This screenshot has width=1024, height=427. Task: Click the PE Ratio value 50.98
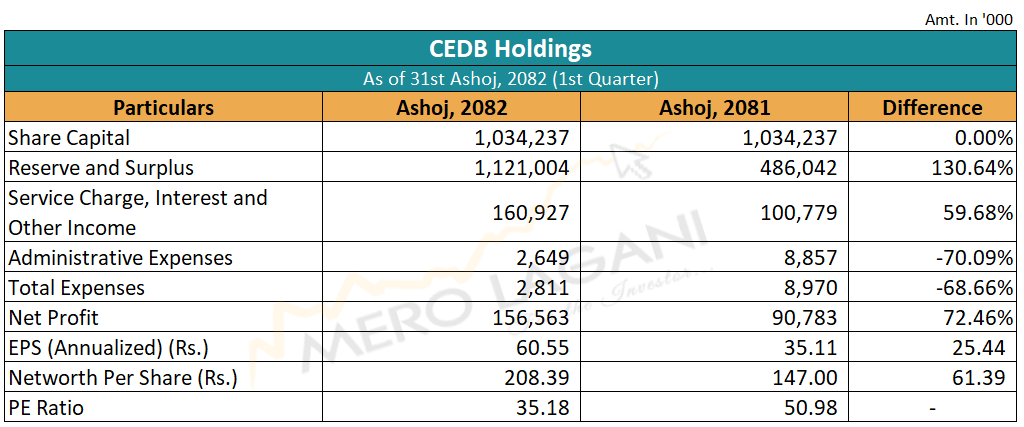pos(809,408)
